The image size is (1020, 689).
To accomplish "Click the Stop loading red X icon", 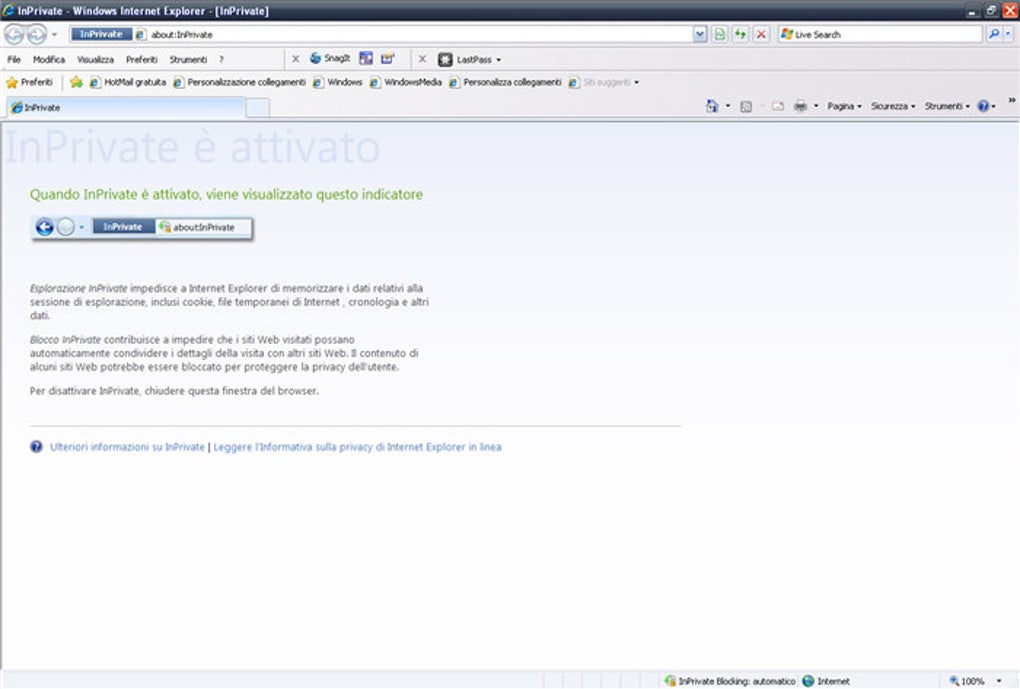I will coord(761,34).
